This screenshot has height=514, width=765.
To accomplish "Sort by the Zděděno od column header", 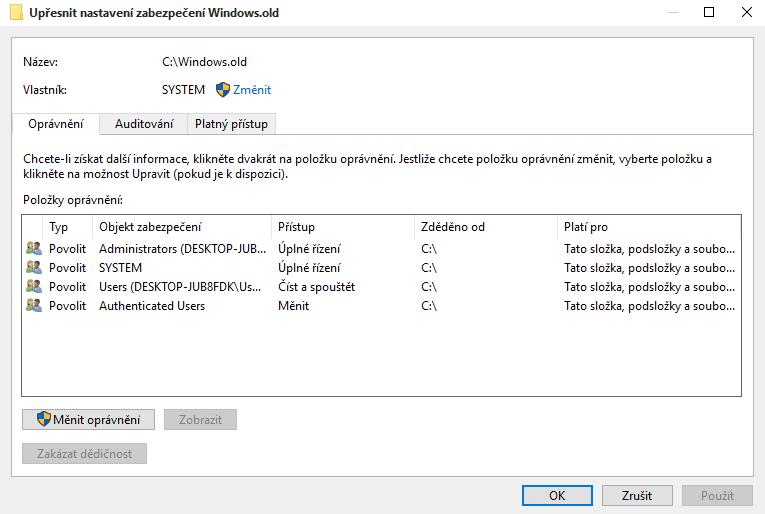I will (486, 227).
